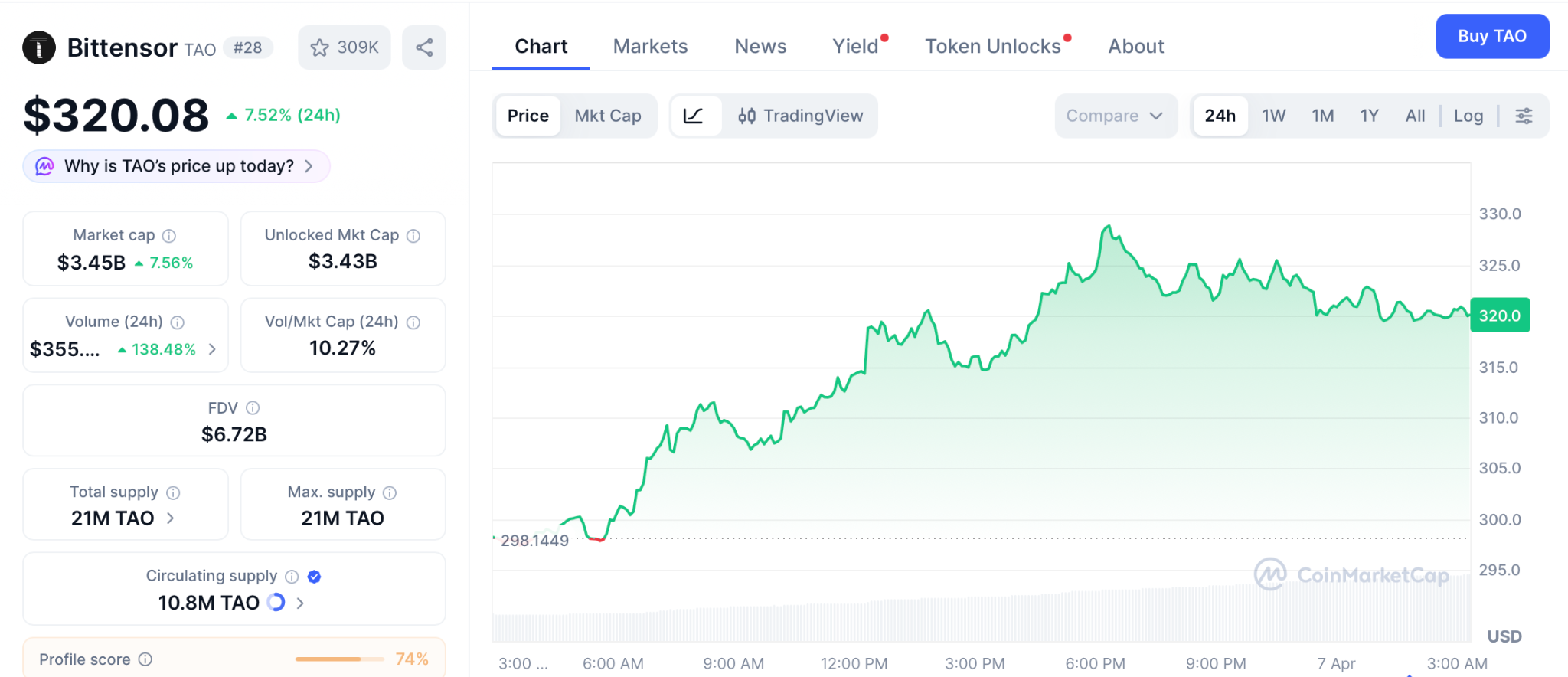Click the Bittensor logo icon
The image size is (1568, 677).
(39, 47)
